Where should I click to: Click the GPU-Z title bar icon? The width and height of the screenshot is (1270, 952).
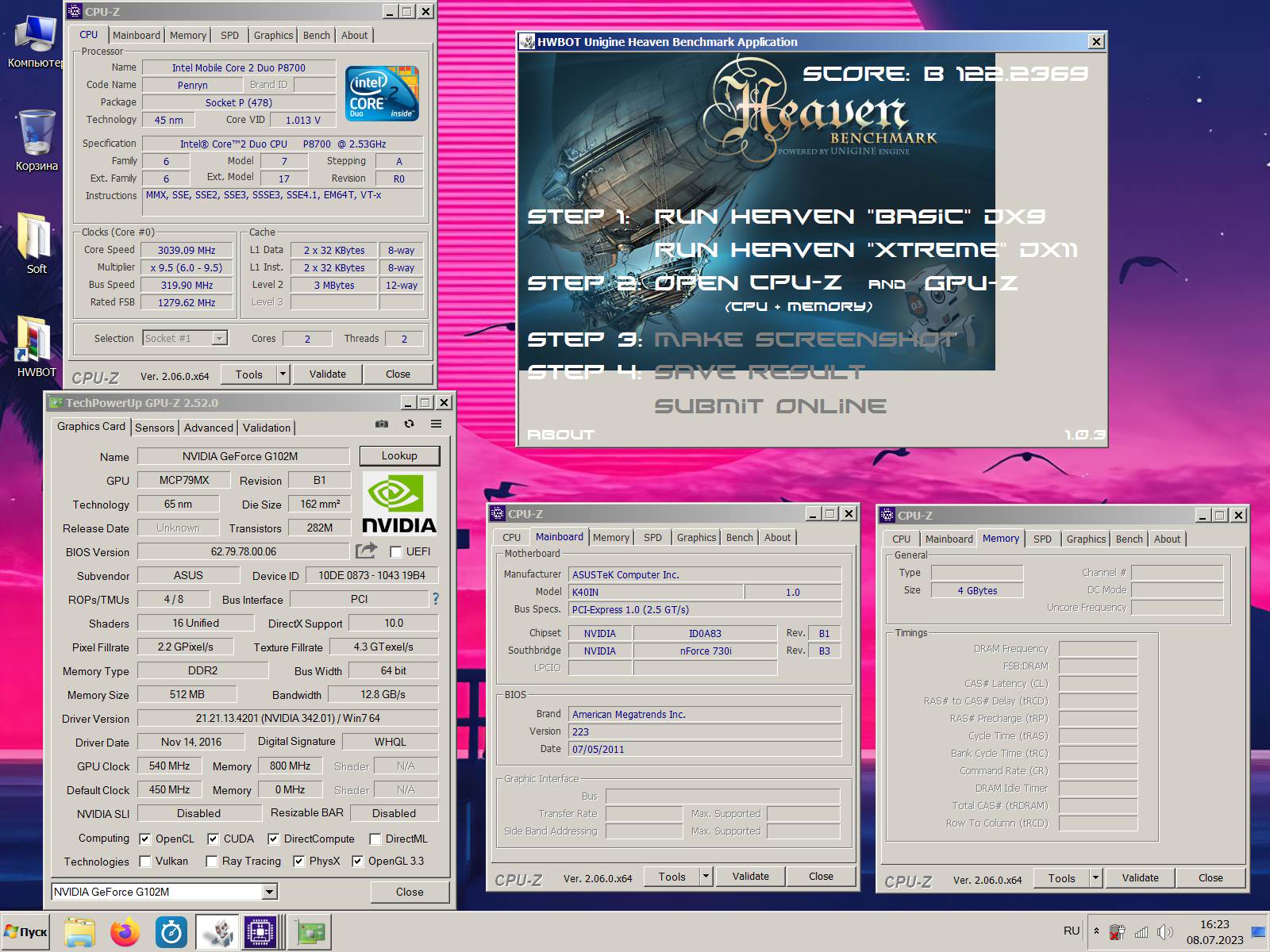pos(56,402)
